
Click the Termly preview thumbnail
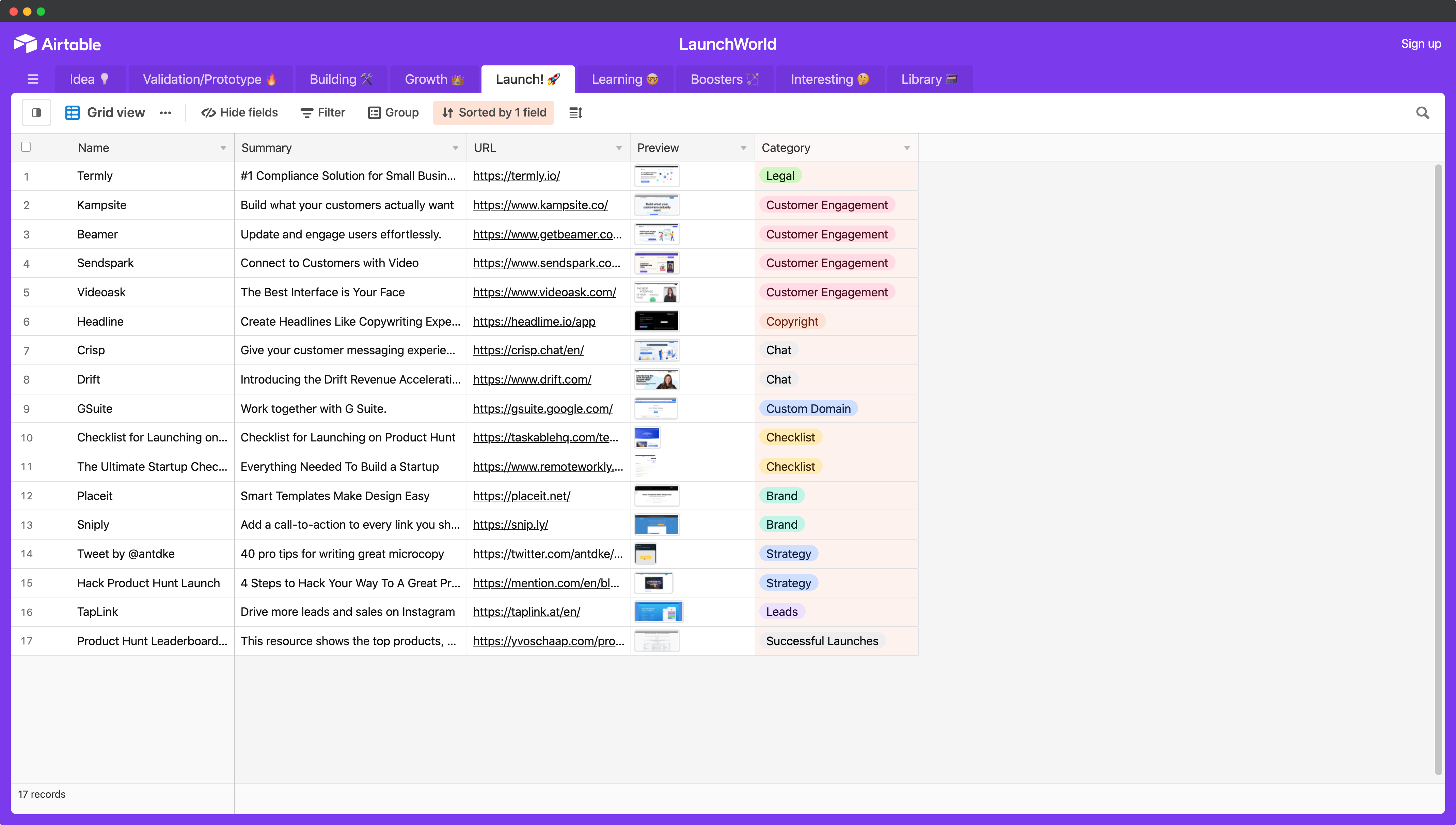click(x=657, y=176)
